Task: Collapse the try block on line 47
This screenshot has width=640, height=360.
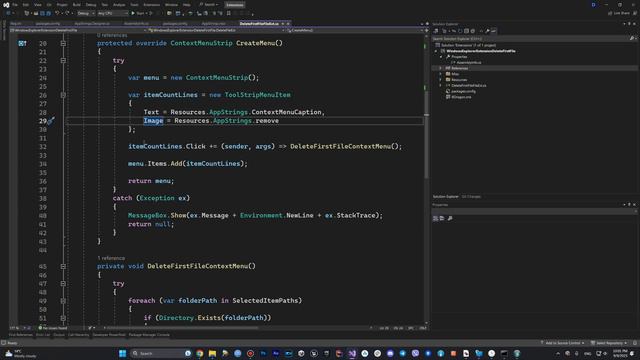Action: pos(63,283)
